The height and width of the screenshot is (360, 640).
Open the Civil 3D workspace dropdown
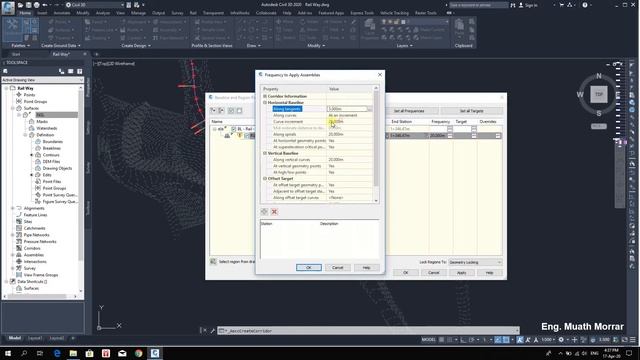click(94, 5)
